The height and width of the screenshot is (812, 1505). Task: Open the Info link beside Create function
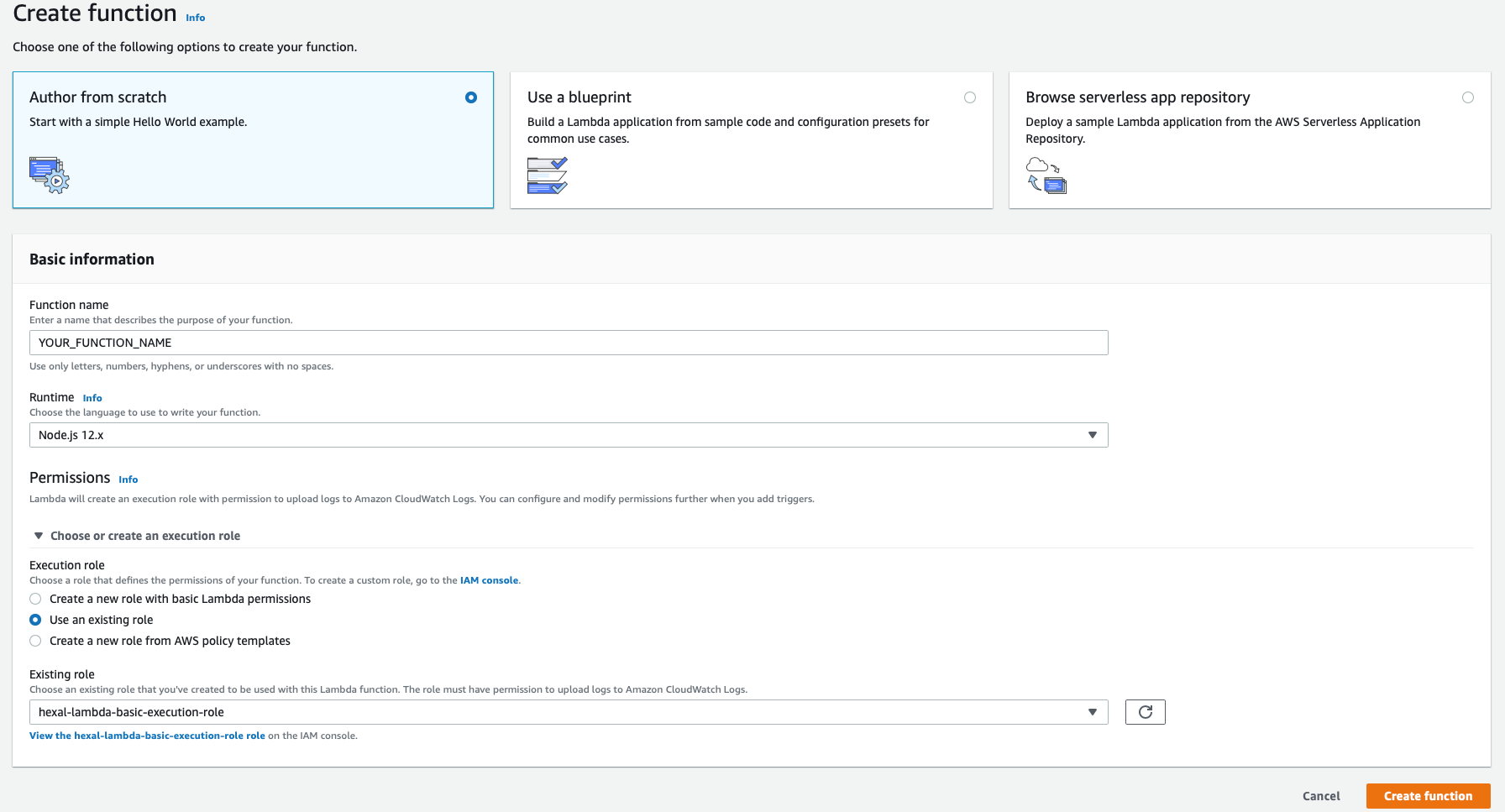tap(195, 18)
